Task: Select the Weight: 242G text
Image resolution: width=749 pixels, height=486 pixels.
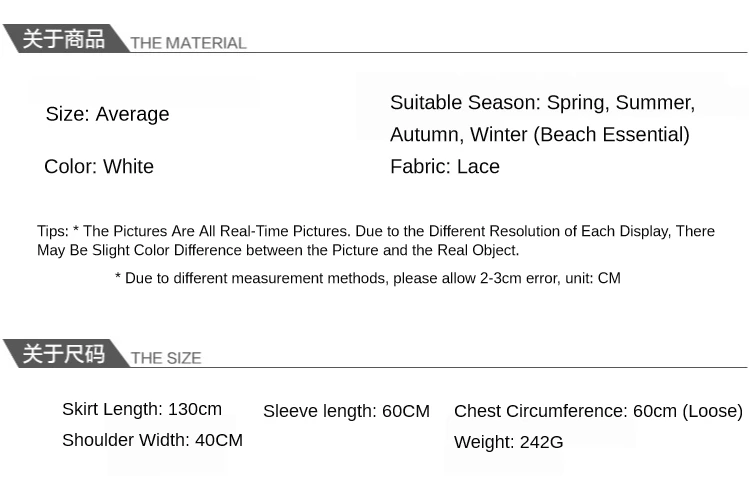Action: (508, 442)
